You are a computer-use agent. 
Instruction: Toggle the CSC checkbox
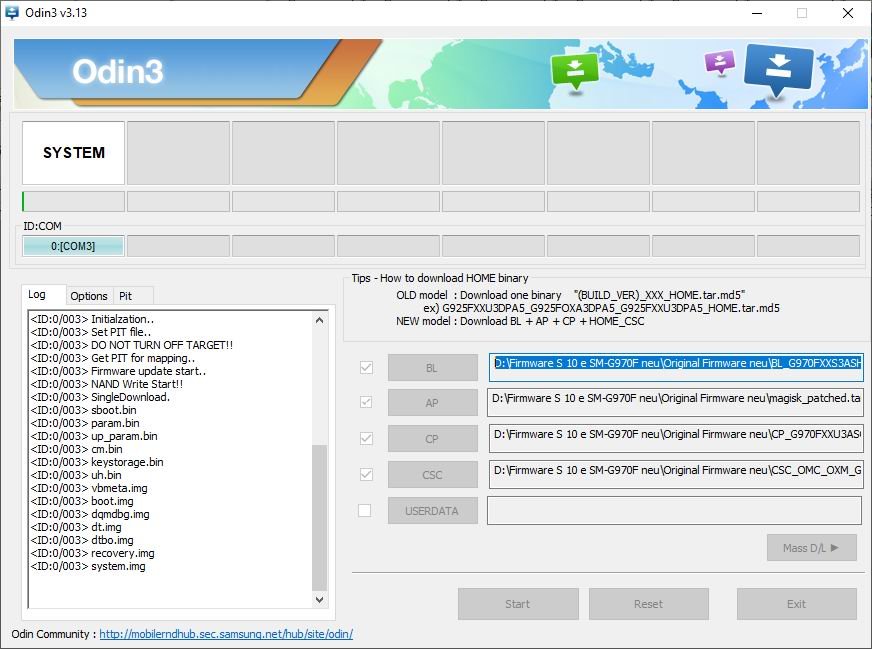[x=366, y=474]
